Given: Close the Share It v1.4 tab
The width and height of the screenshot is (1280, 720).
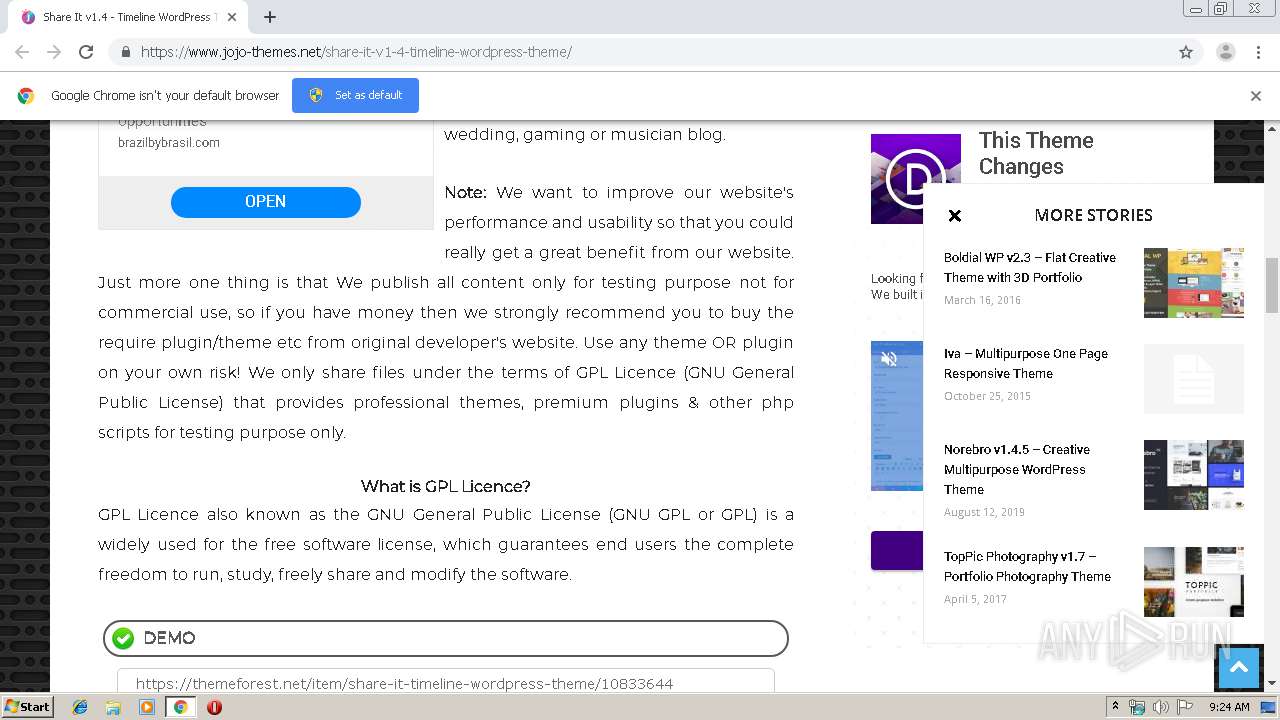Looking at the screenshot, I should point(232,17).
